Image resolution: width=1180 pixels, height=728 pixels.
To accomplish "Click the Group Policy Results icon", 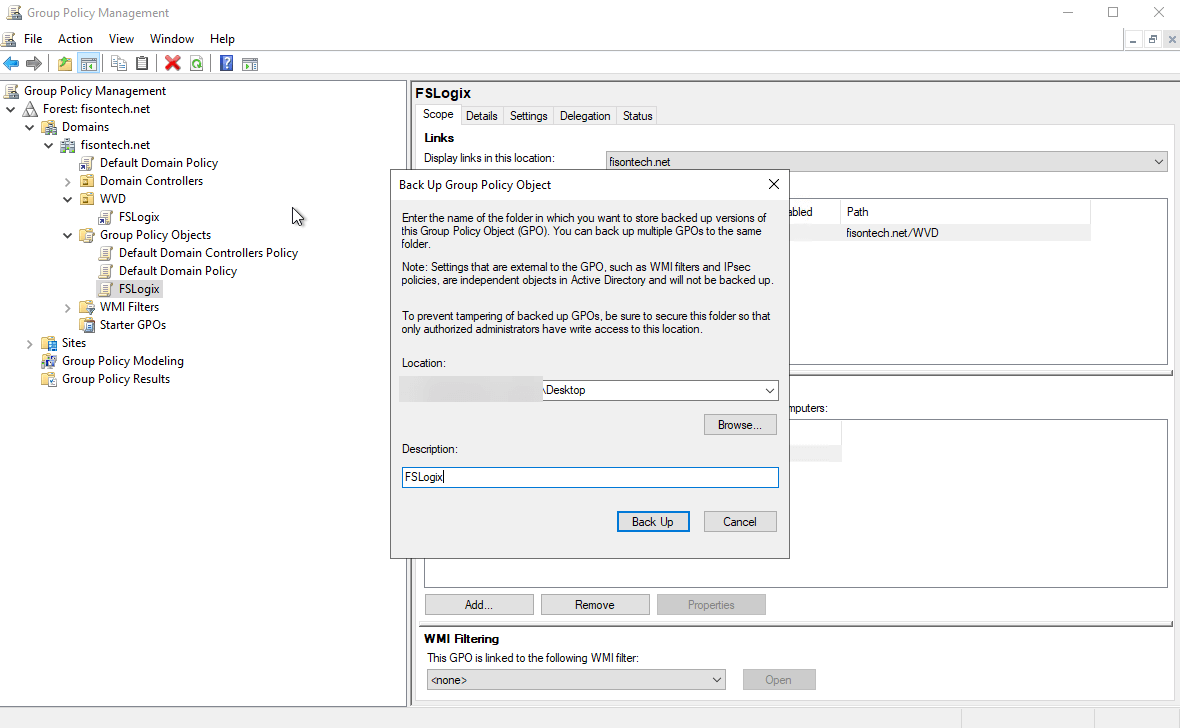I will click(x=49, y=379).
